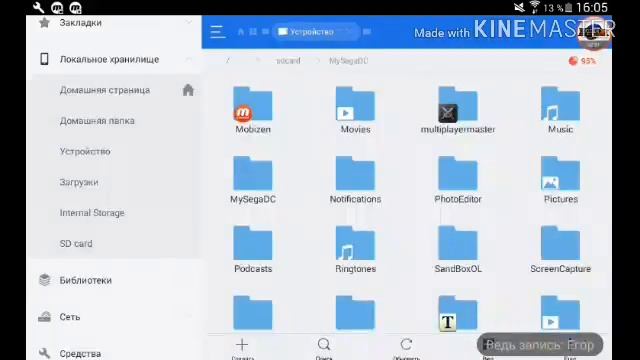Screen dimensions: 640x360
Task: Click MySegaDC in the breadcrumb path
Action: click(349, 61)
